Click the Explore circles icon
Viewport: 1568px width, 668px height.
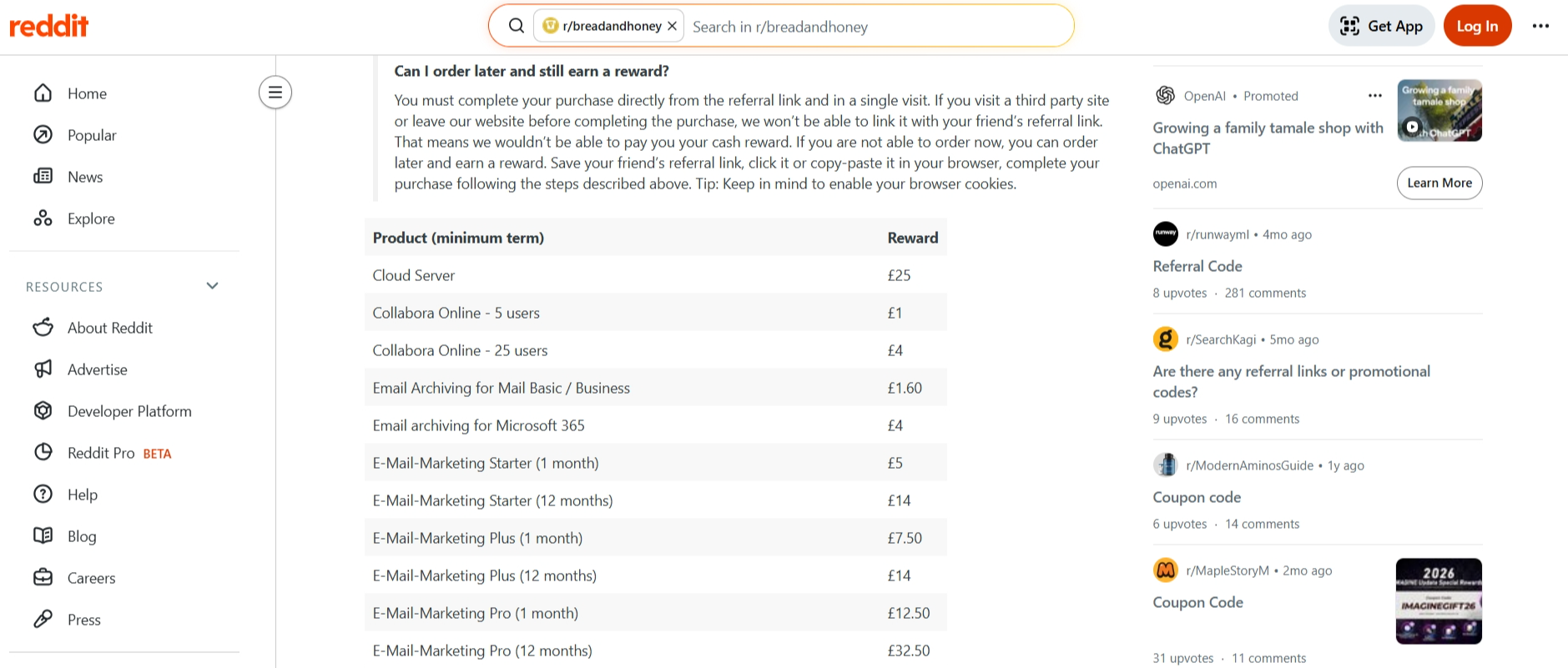click(x=43, y=218)
